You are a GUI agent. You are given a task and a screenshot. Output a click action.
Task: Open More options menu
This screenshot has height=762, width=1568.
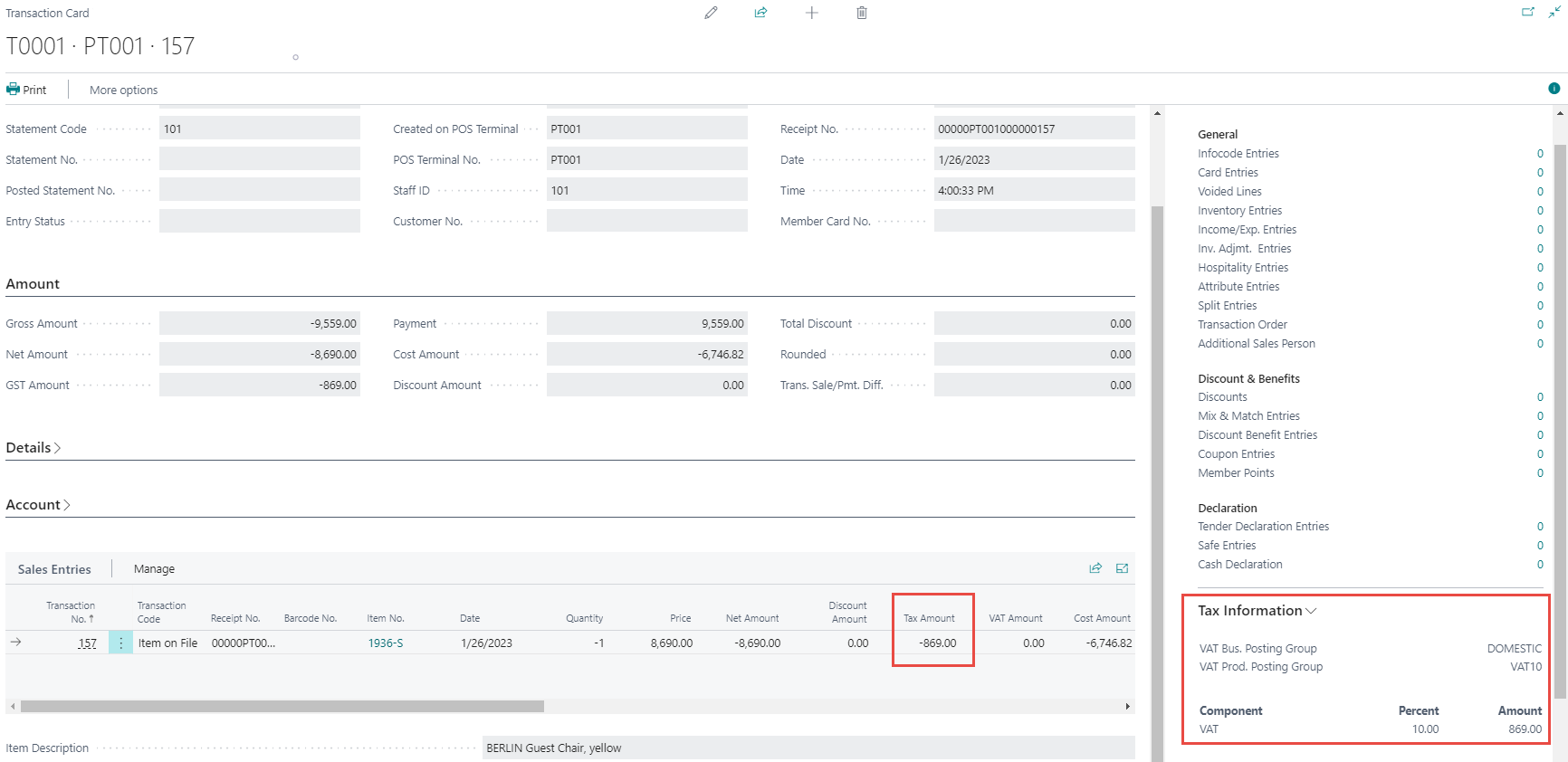[123, 90]
